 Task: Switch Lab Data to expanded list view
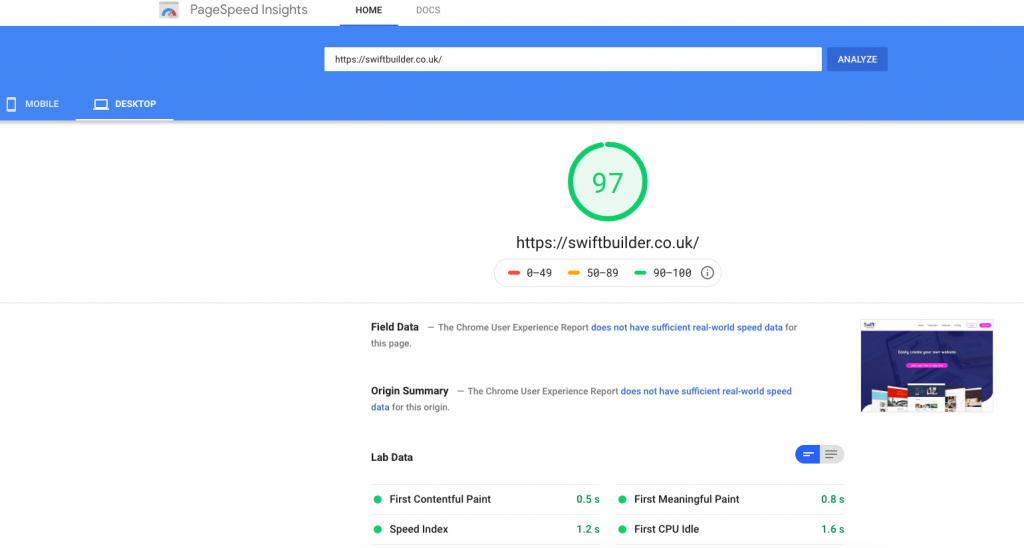[832, 455]
